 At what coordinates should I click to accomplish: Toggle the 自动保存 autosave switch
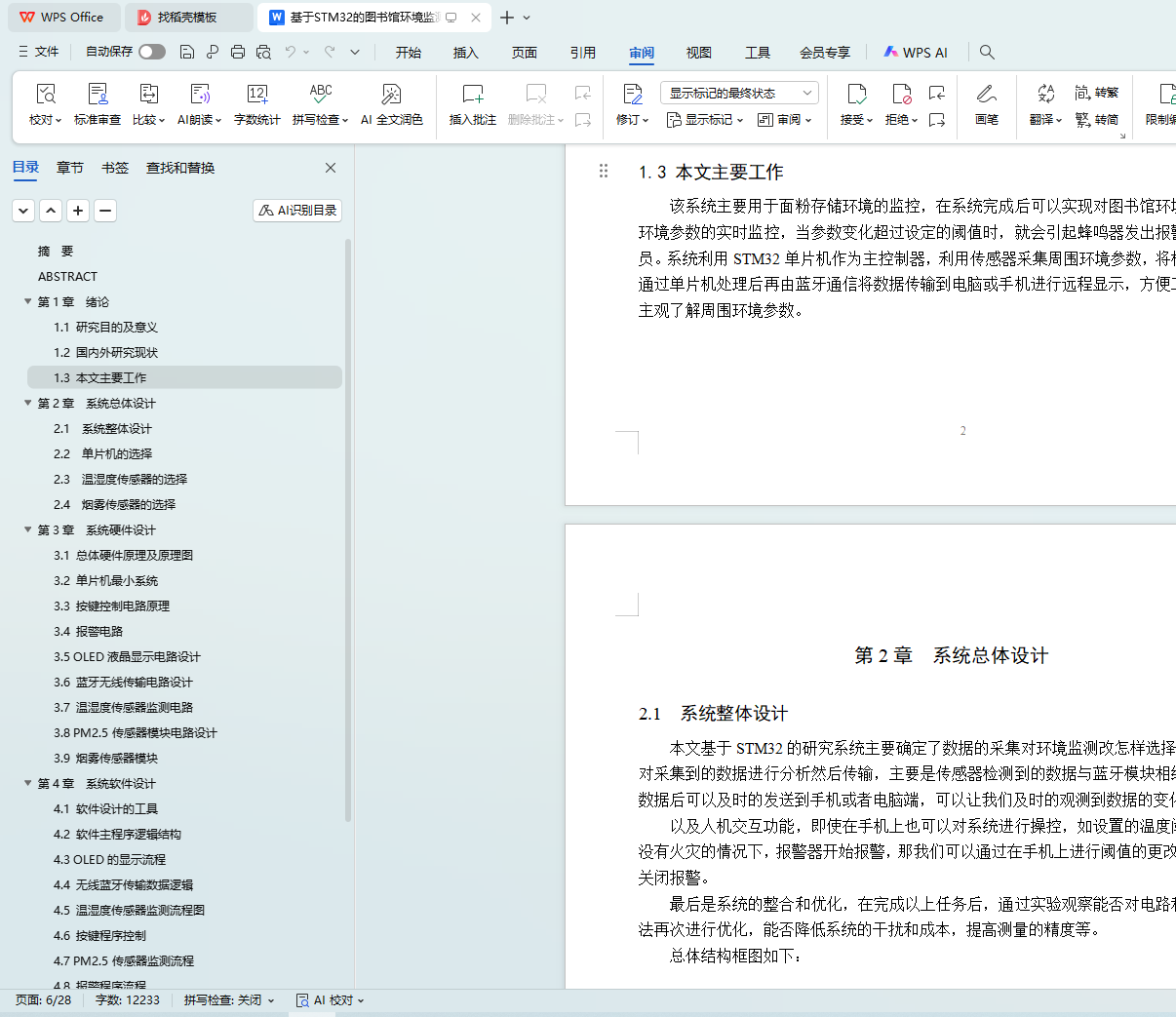pos(151,53)
